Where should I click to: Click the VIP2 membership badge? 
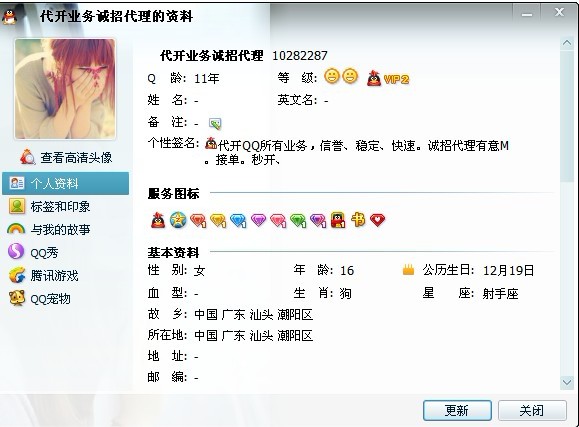click(x=388, y=78)
